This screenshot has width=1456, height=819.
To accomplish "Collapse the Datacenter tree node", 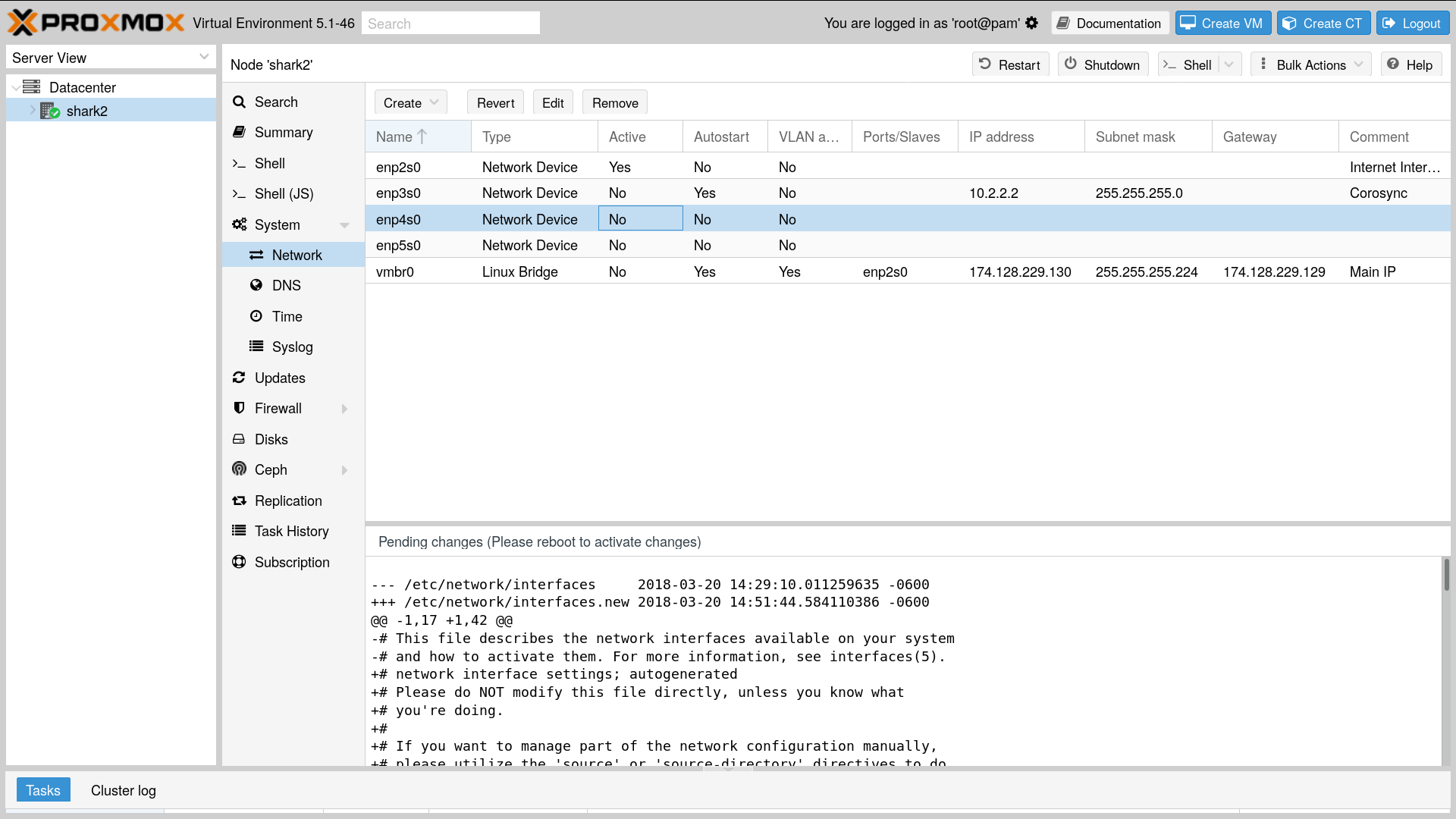I will point(16,87).
